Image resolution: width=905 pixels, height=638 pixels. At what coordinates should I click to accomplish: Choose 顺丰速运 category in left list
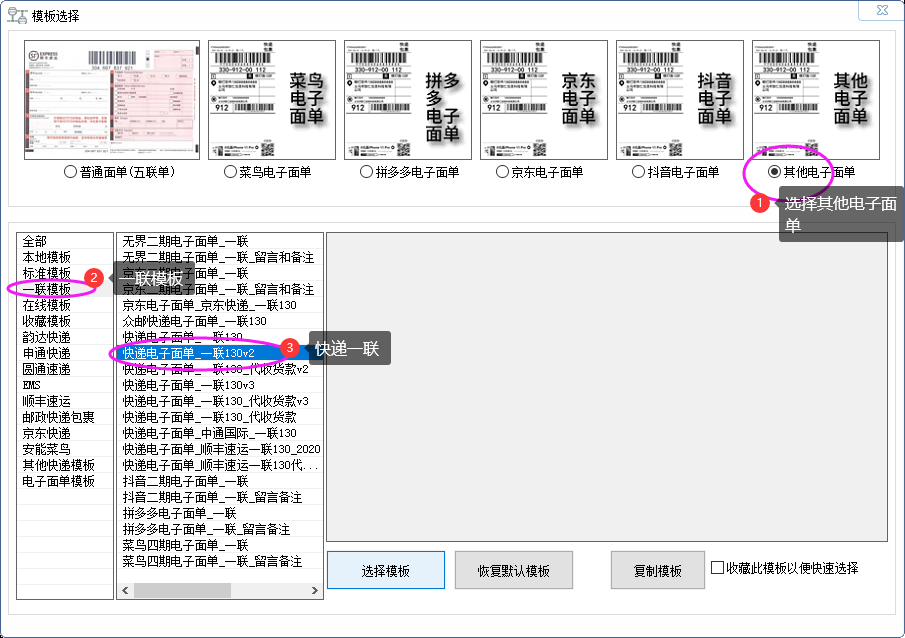point(47,401)
